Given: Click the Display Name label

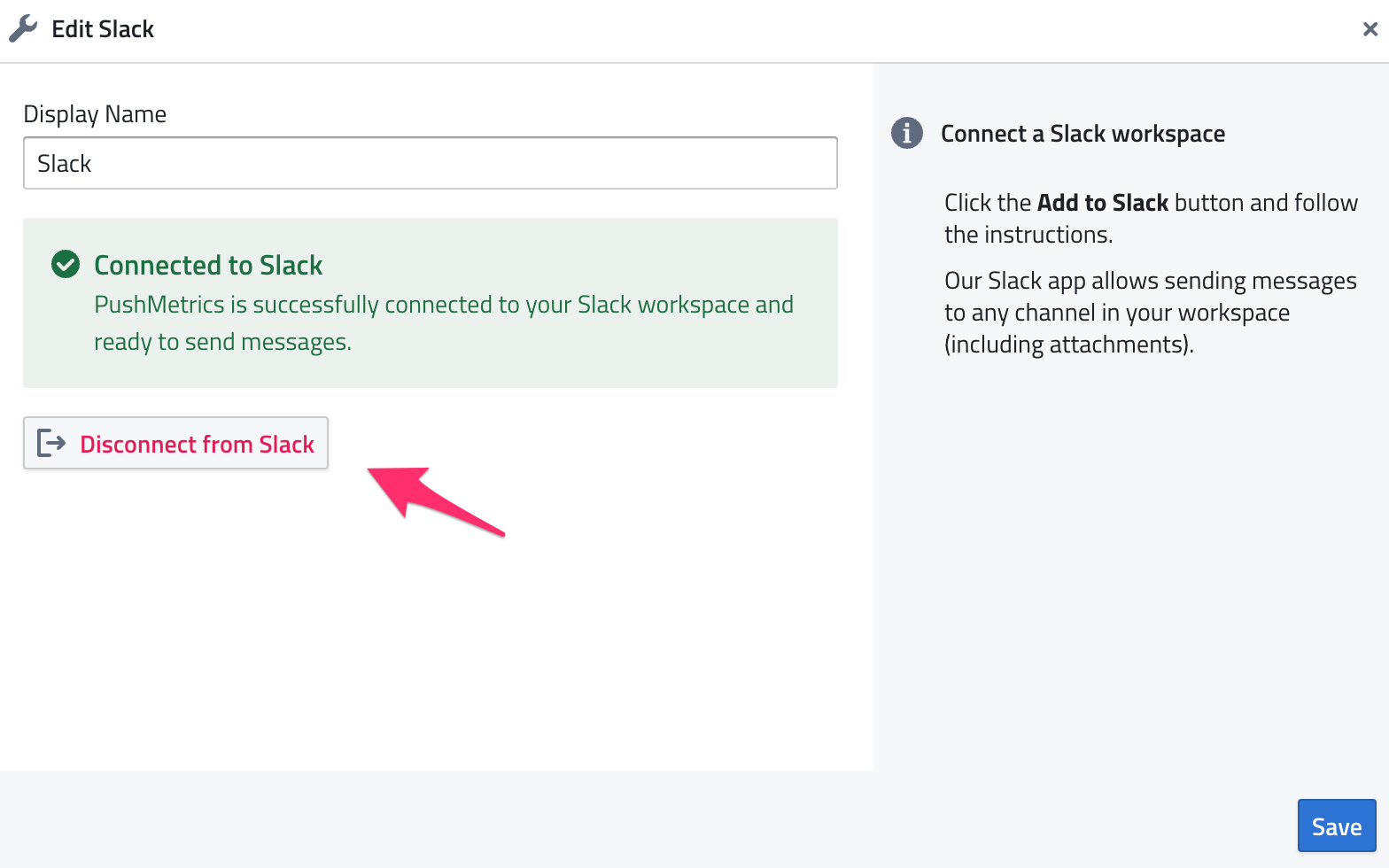Looking at the screenshot, I should (x=95, y=114).
